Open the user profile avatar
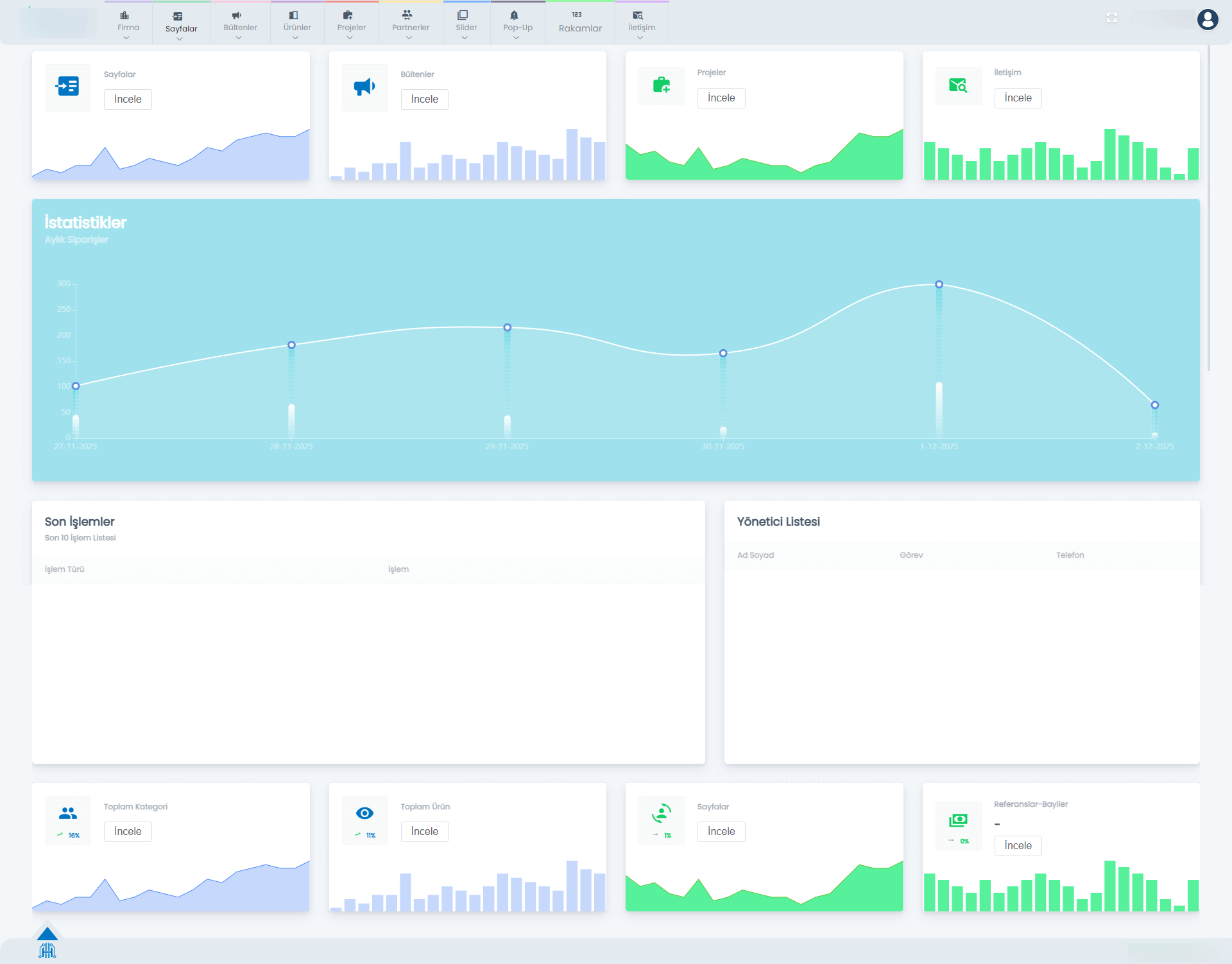Viewport: 1232px width, 964px height. click(x=1208, y=19)
